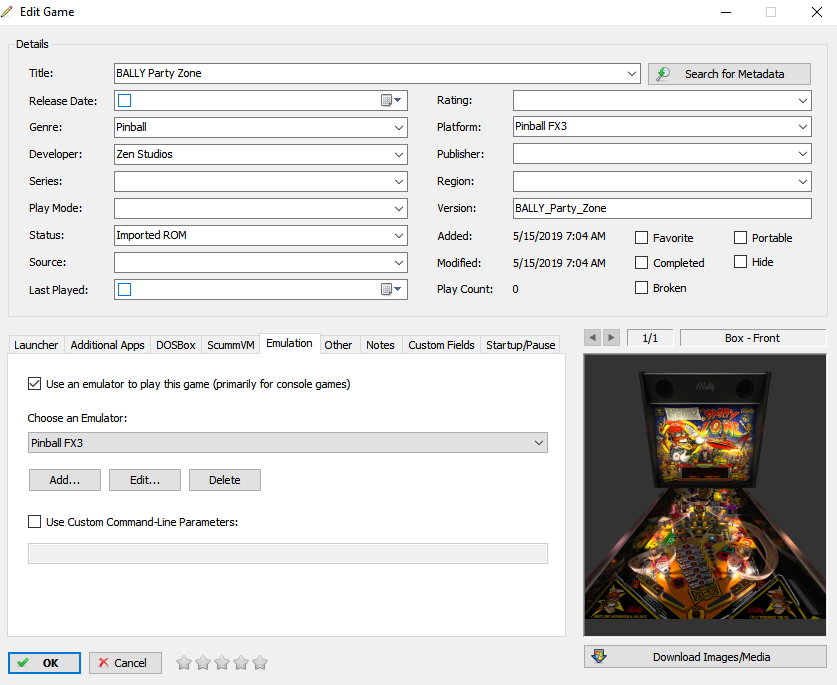Image resolution: width=837 pixels, height=685 pixels.
Task: Open the Notes tab
Action: click(380, 345)
